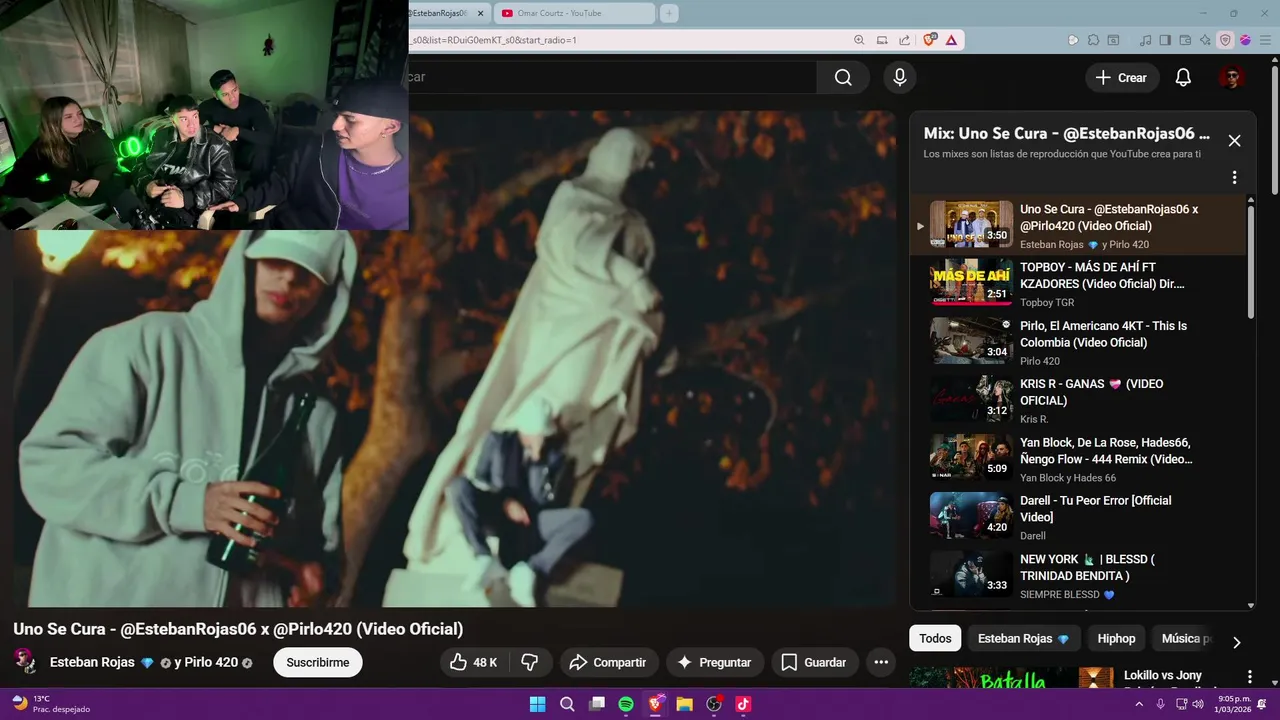Screen dimensions: 1280x720
Task: Play Pirlo, El Americano 4KT - This Is Colombia
Action: (x=1080, y=341)
